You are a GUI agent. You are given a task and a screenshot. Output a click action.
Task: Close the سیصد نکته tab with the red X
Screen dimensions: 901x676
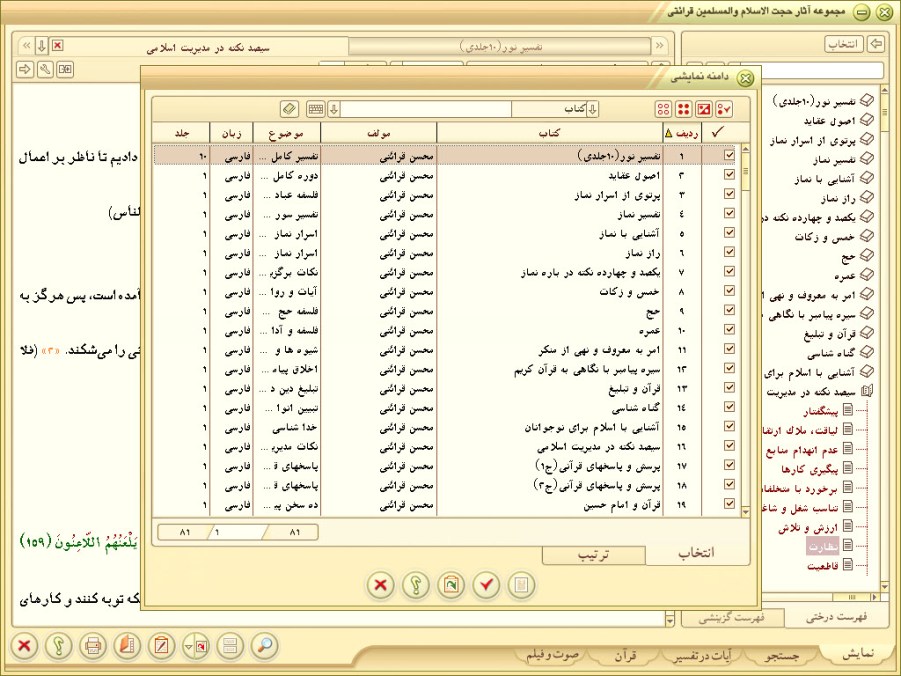point(57,45)
